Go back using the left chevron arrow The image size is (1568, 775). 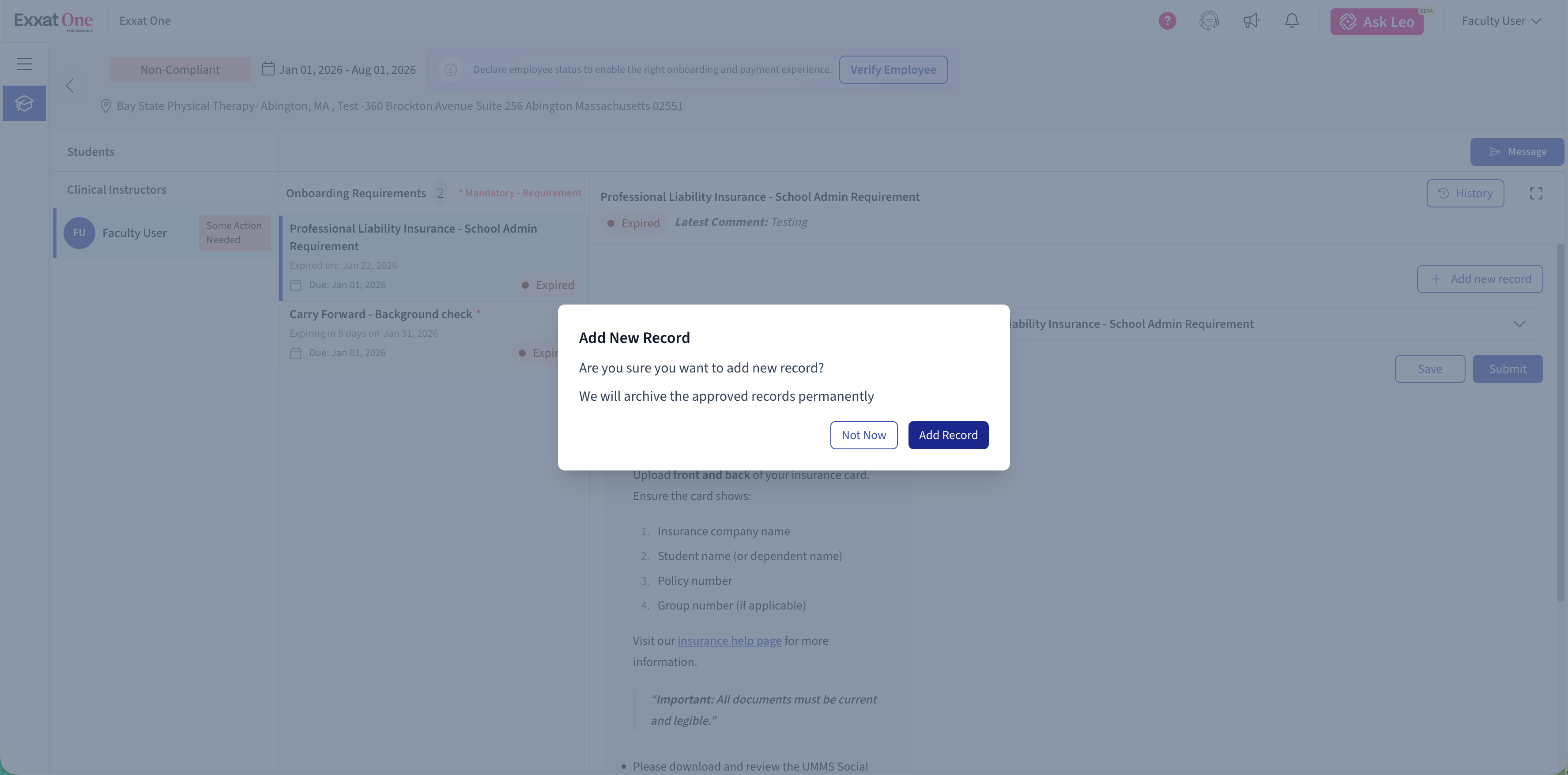pyautogui.click(x=70, y=86)
